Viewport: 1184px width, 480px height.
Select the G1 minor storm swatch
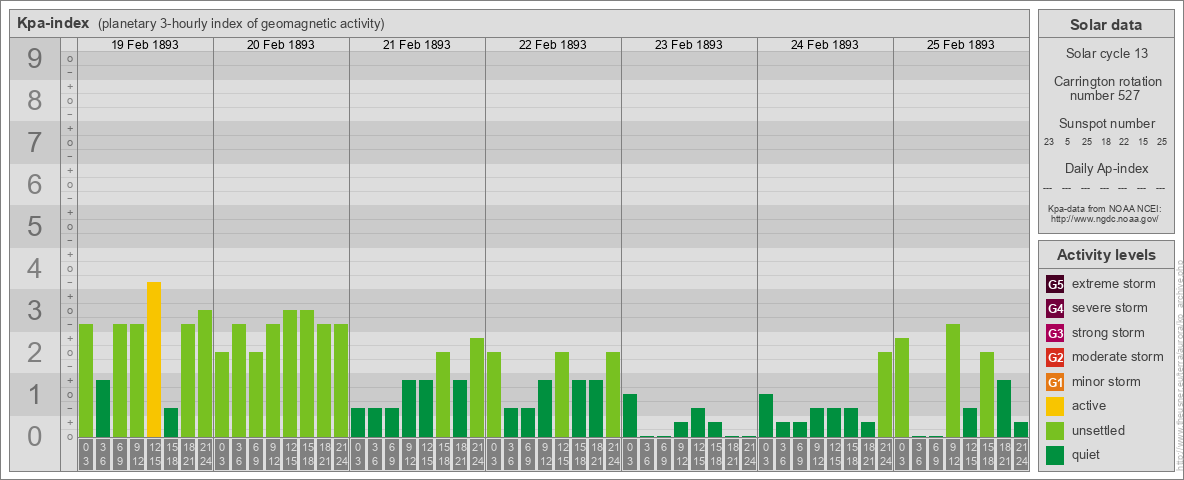click(1055, 382)
